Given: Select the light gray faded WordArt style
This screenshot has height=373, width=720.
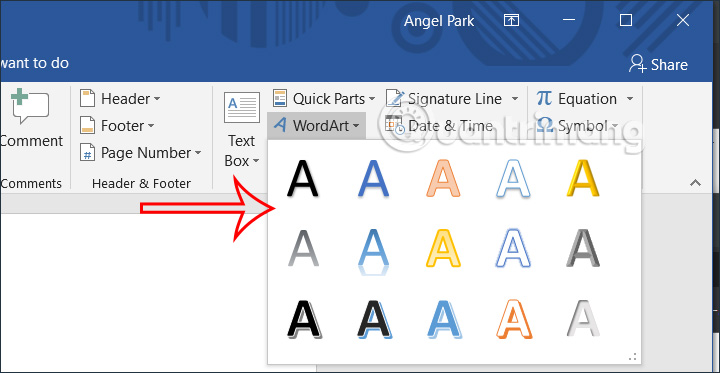Looking at the screenshot, I should point(583,319).
